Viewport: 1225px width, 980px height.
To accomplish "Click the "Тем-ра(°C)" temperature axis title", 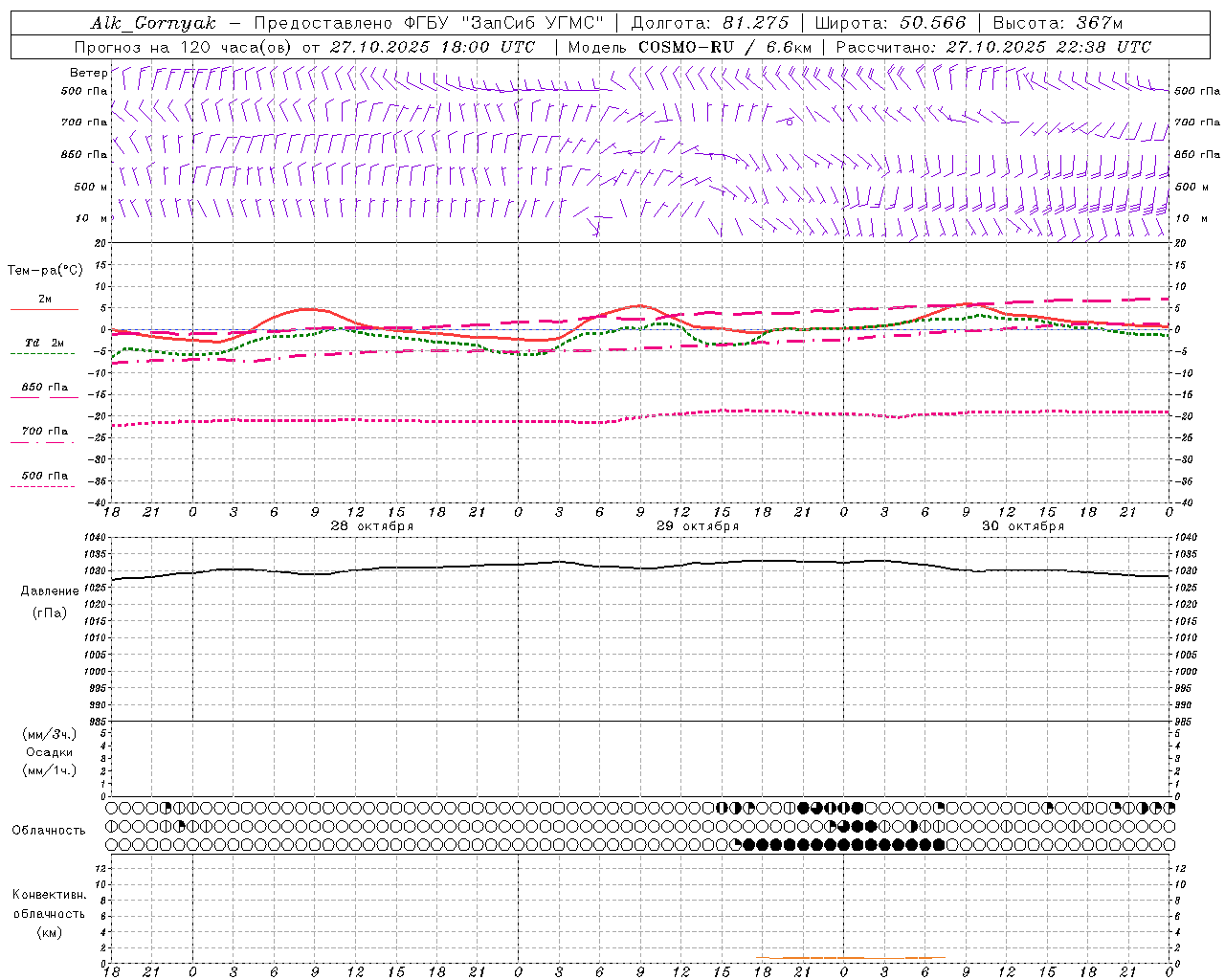I will pos(45,270).
